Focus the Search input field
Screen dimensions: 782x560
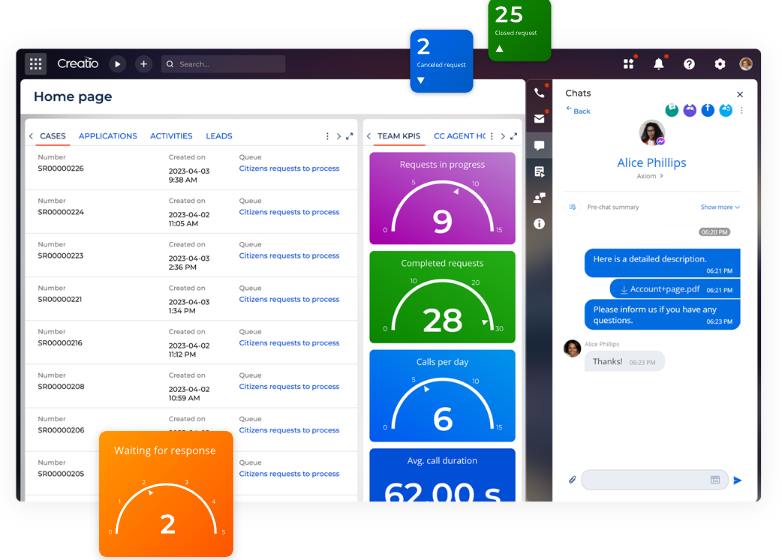click(x=223, y=64)
